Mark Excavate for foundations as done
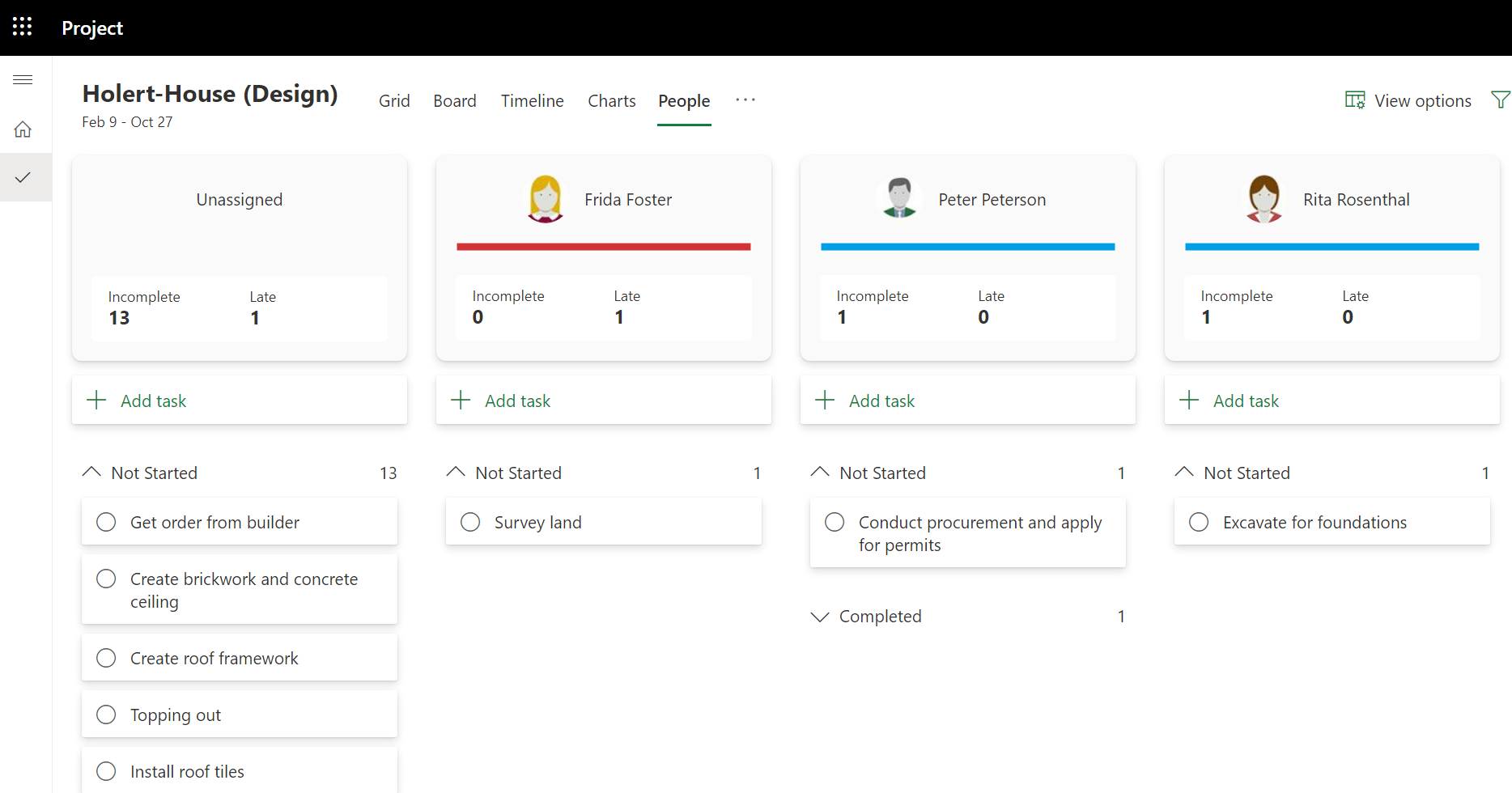Viewport: 1512px width, 793px height. (1199, 522)
